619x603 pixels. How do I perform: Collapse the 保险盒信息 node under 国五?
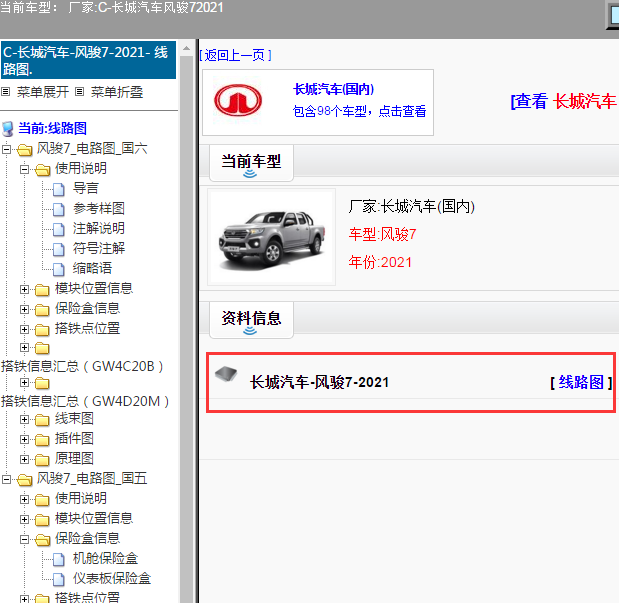click(24, 539)
